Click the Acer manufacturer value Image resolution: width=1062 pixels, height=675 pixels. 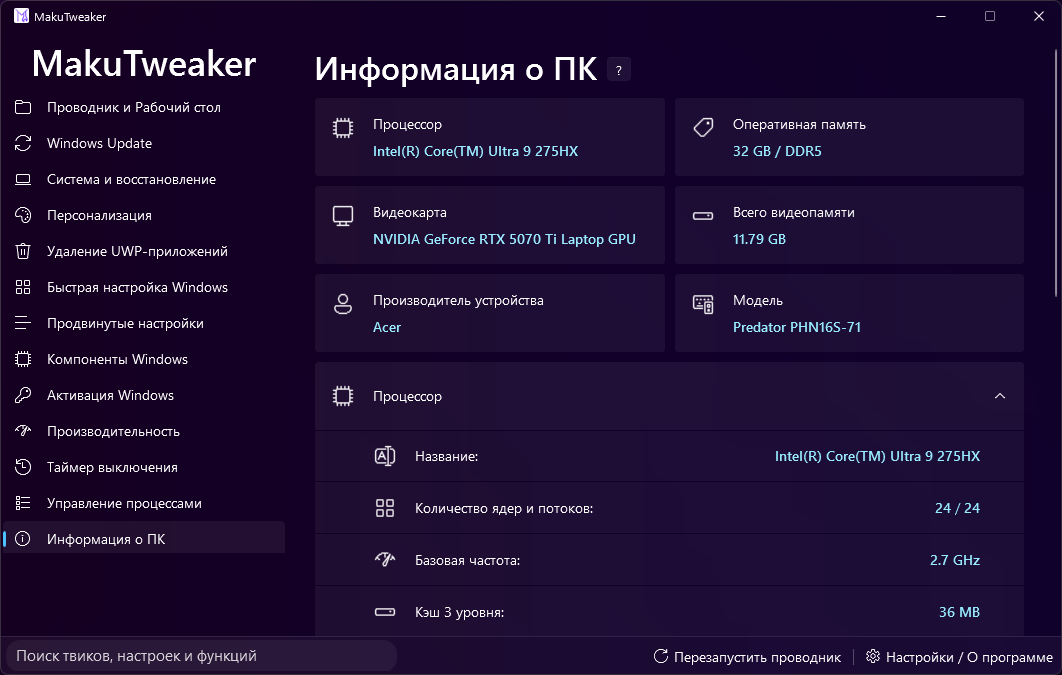387,327
